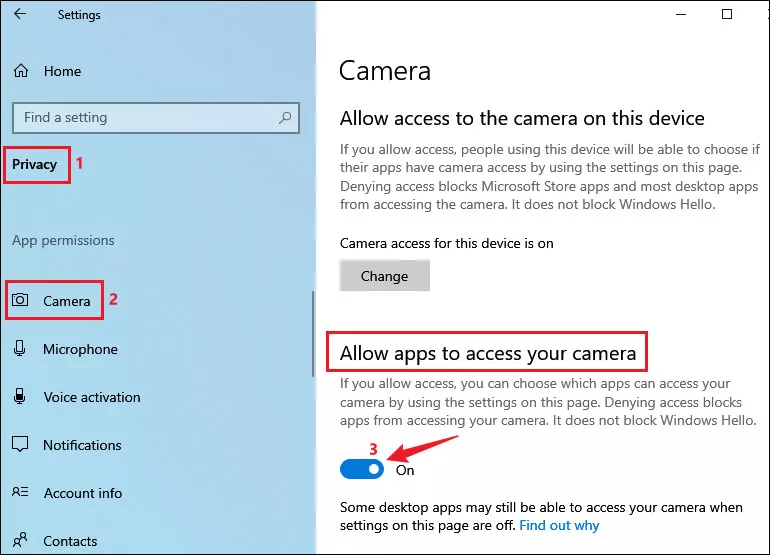
Task: Open Voice activation via its icon
Action: pos(20,396)
